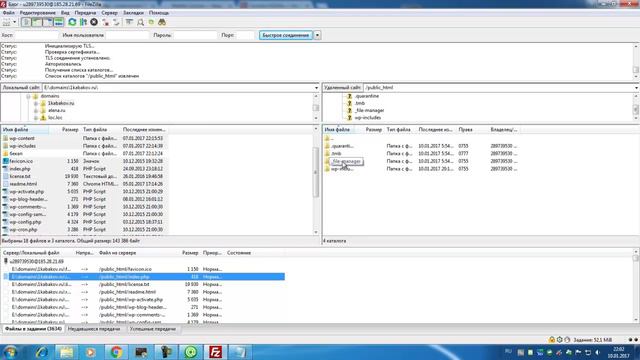Click the Хост input field
The image size is (640, 360).
click(x=36, y=35)
